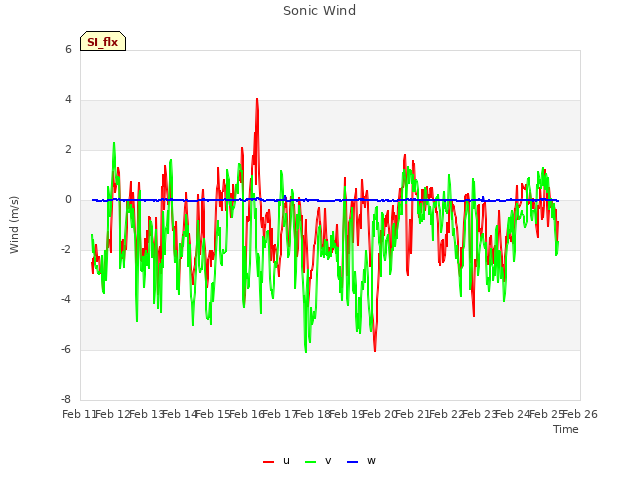Viewport: 640px width, 480px height.
Task: Click the blue w legend swatch
Action: (x=352, y=462)
